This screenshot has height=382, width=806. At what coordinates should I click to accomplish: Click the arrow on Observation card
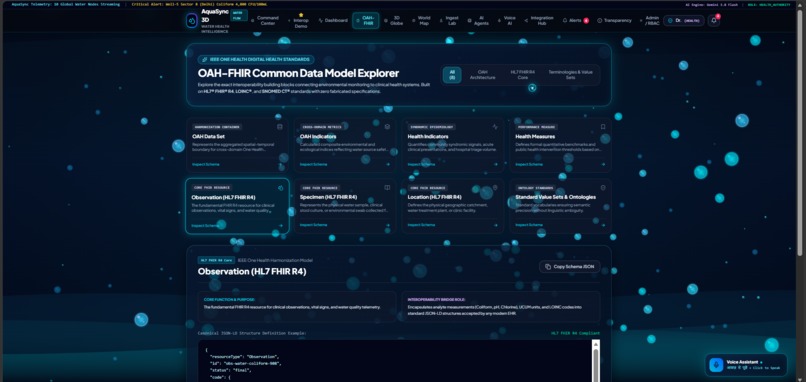pyautogui.click(x=281, y=226)
